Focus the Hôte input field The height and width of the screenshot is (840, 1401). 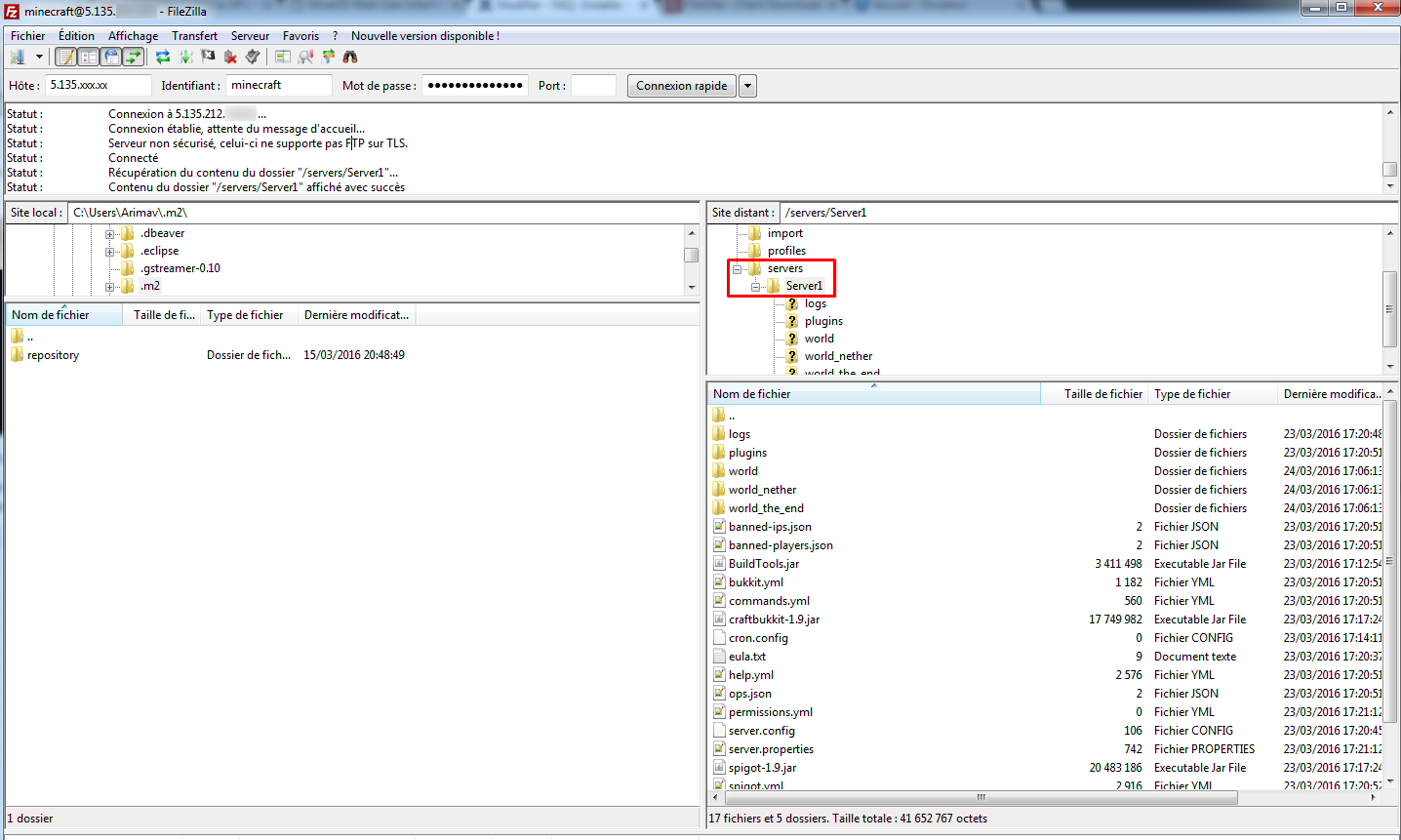pos(99,85)
